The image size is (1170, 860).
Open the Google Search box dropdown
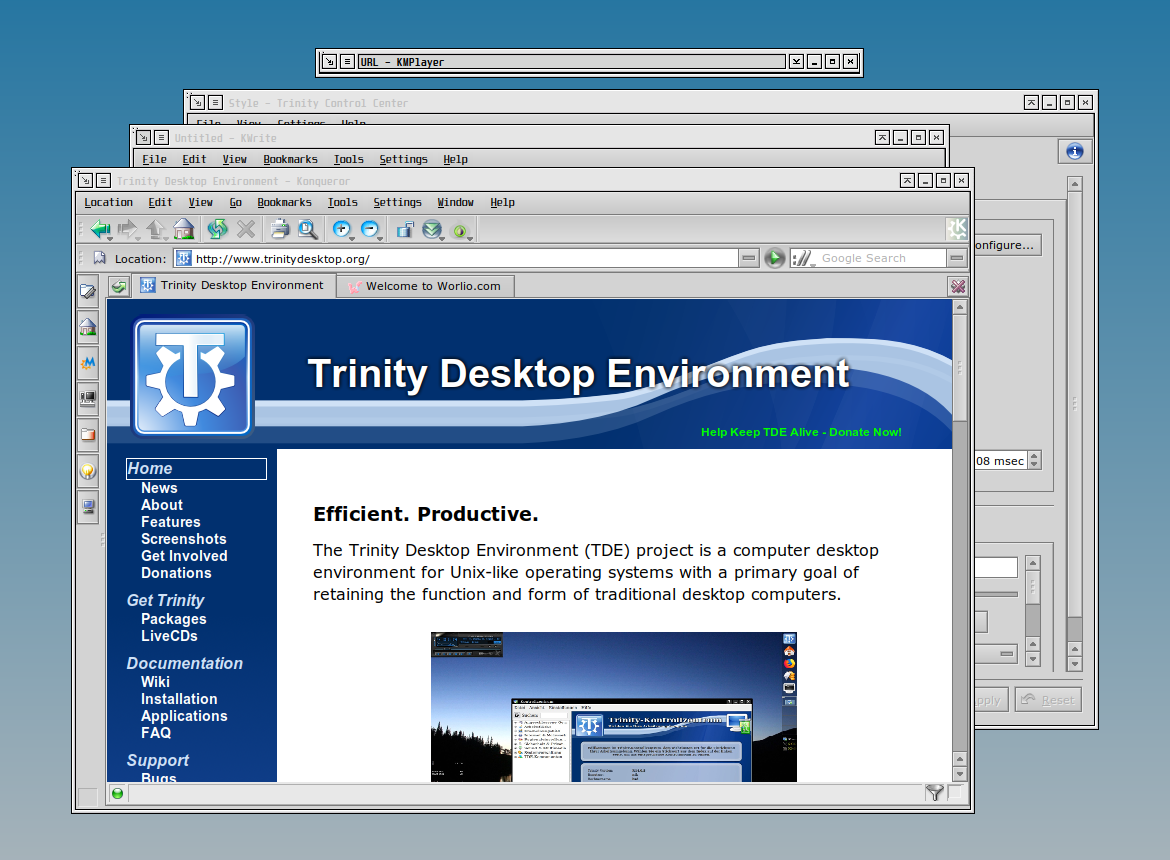click(x=957, y=258)
